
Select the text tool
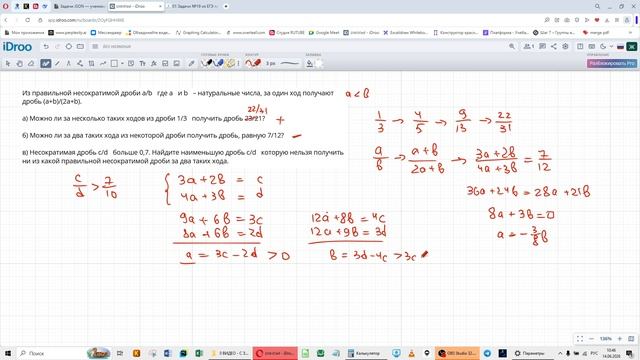(x=142, y=63)
